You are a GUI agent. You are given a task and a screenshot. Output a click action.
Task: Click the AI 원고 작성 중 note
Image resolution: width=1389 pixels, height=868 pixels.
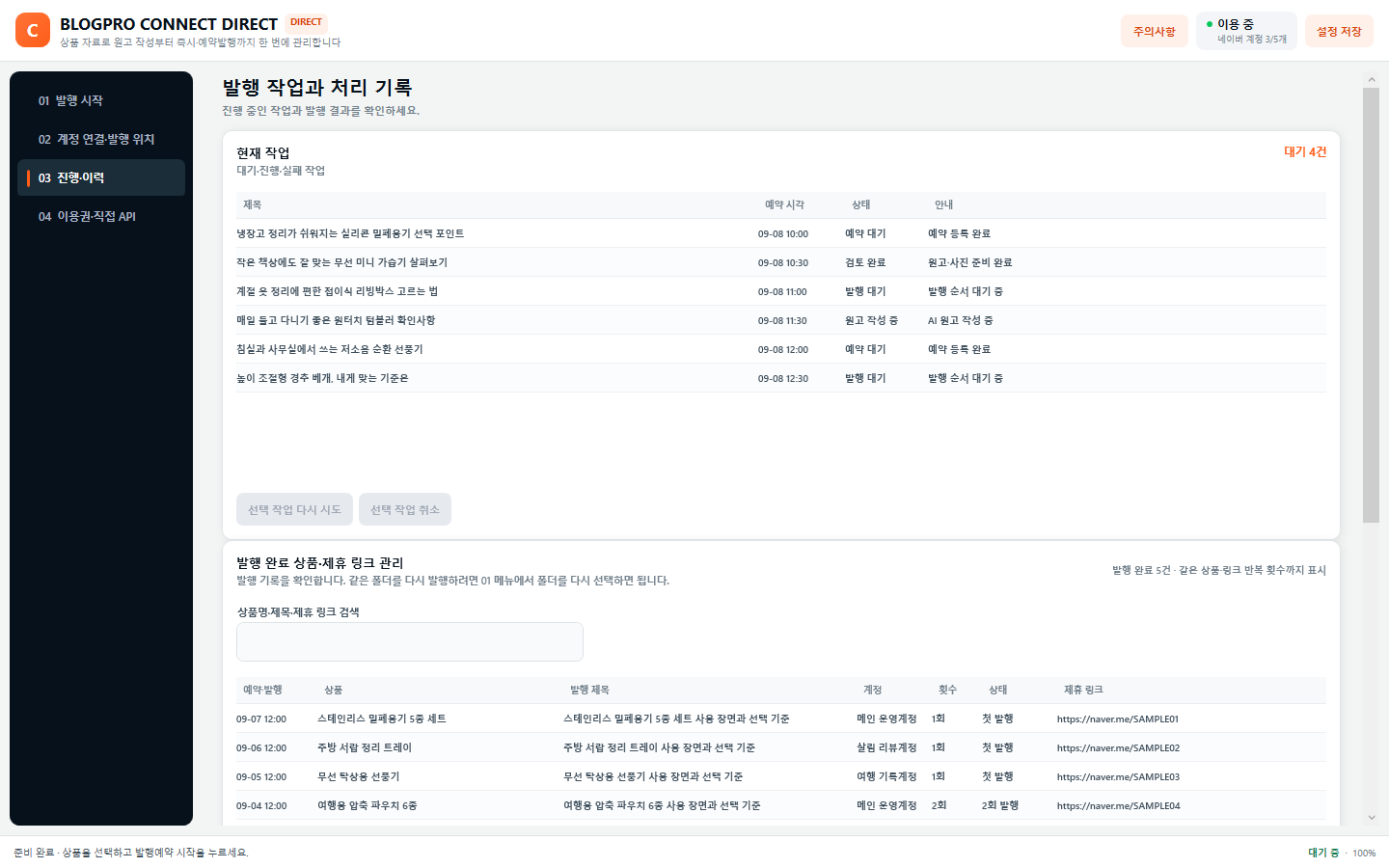[x=960, y=320]
